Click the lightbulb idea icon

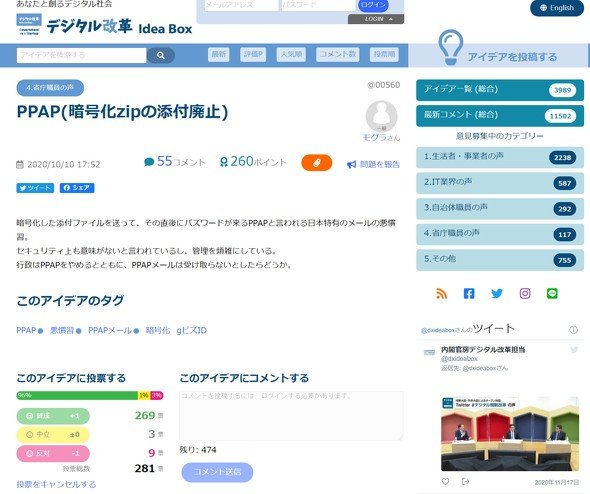450,47
